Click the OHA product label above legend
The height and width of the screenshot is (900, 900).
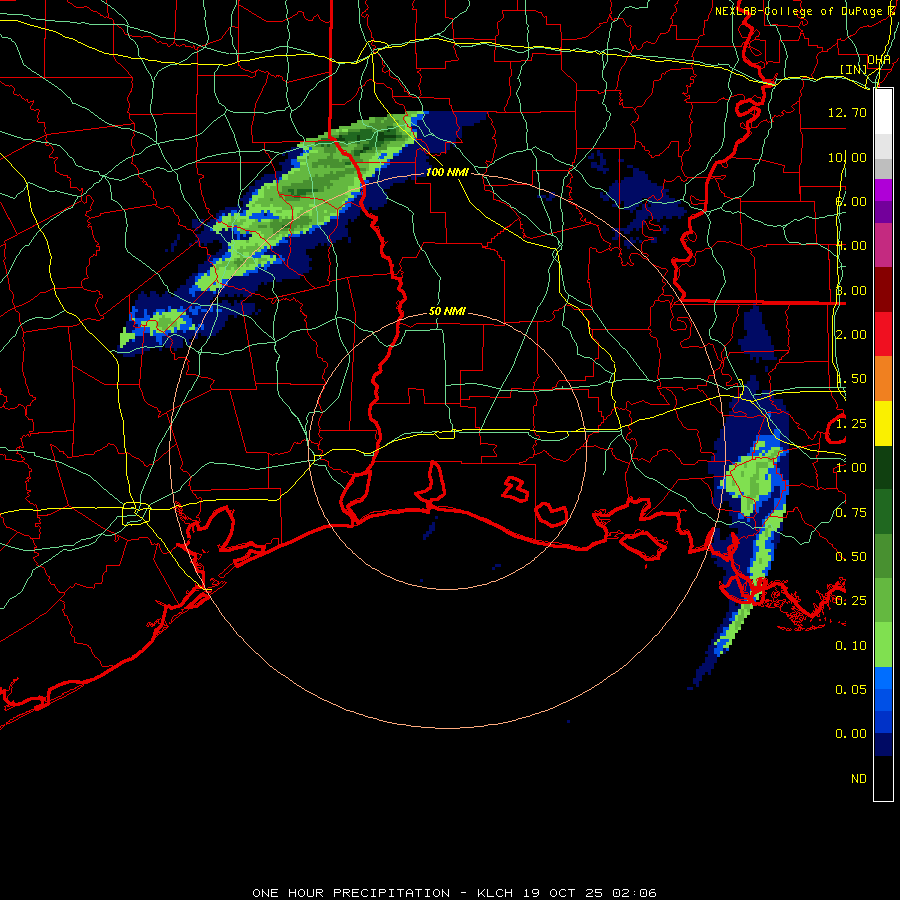[x=879, y=60]
